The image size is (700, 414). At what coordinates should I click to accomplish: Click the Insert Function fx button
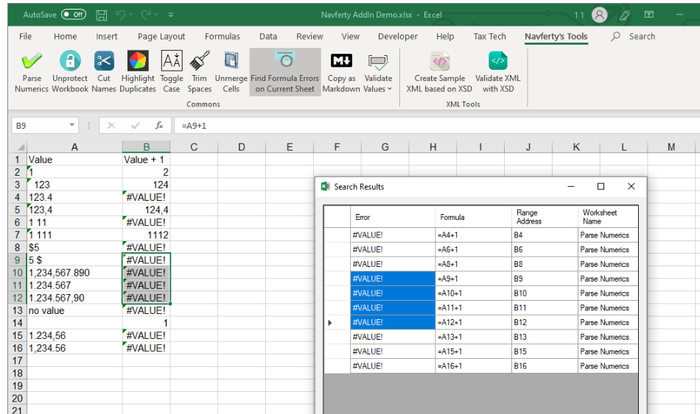pyautogui.click(x=160, y=125)
